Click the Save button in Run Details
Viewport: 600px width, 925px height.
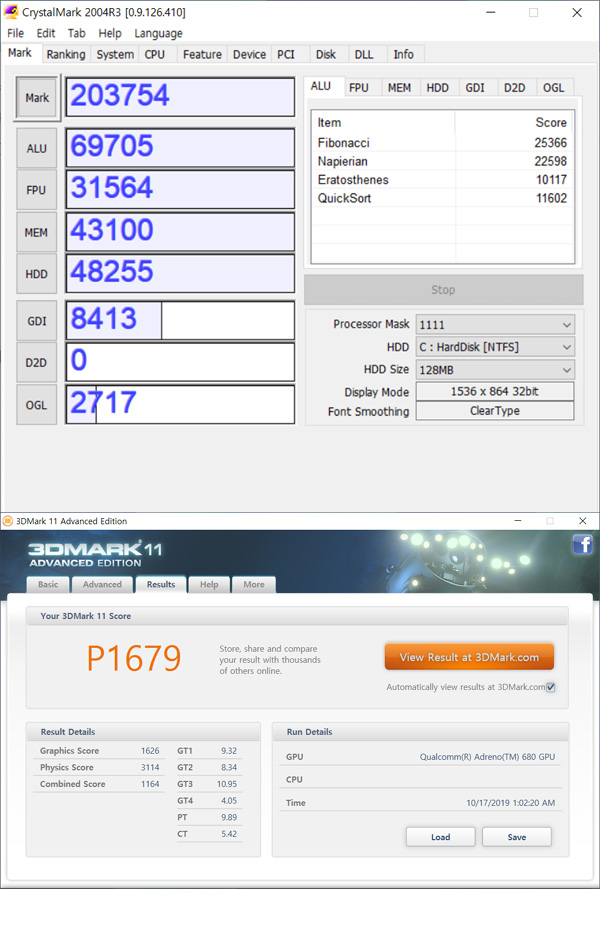[517, 837]
